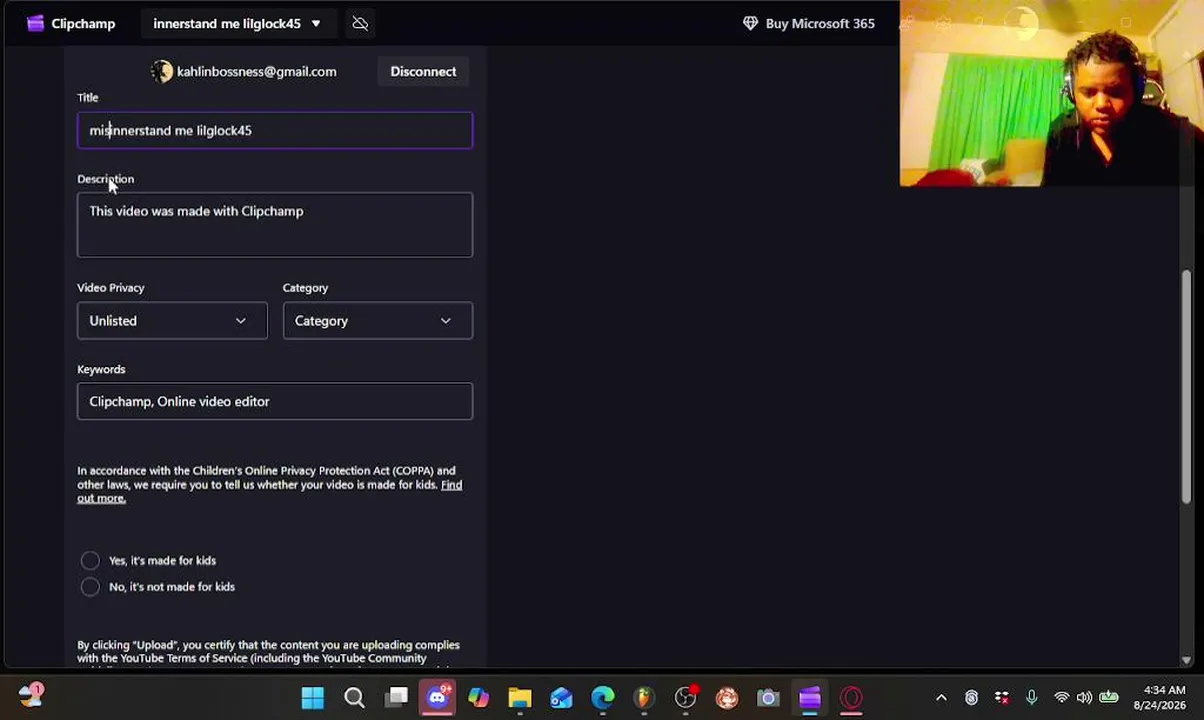Open the Category dropdown
Viewport: 1204px width, 720px height.
pos(378,321)
